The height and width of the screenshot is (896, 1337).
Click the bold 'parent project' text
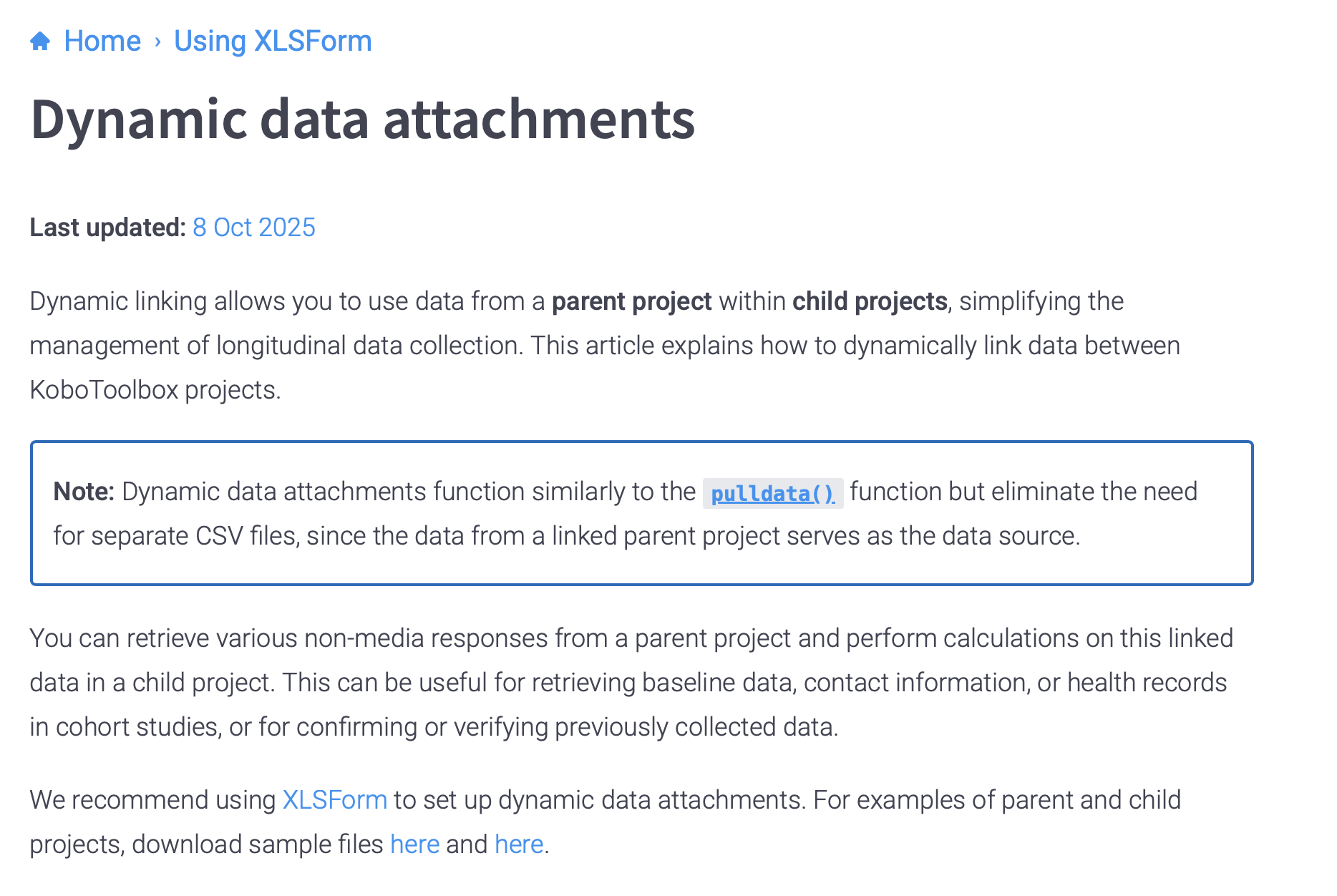pyautogui.click(x=631, y=301)
